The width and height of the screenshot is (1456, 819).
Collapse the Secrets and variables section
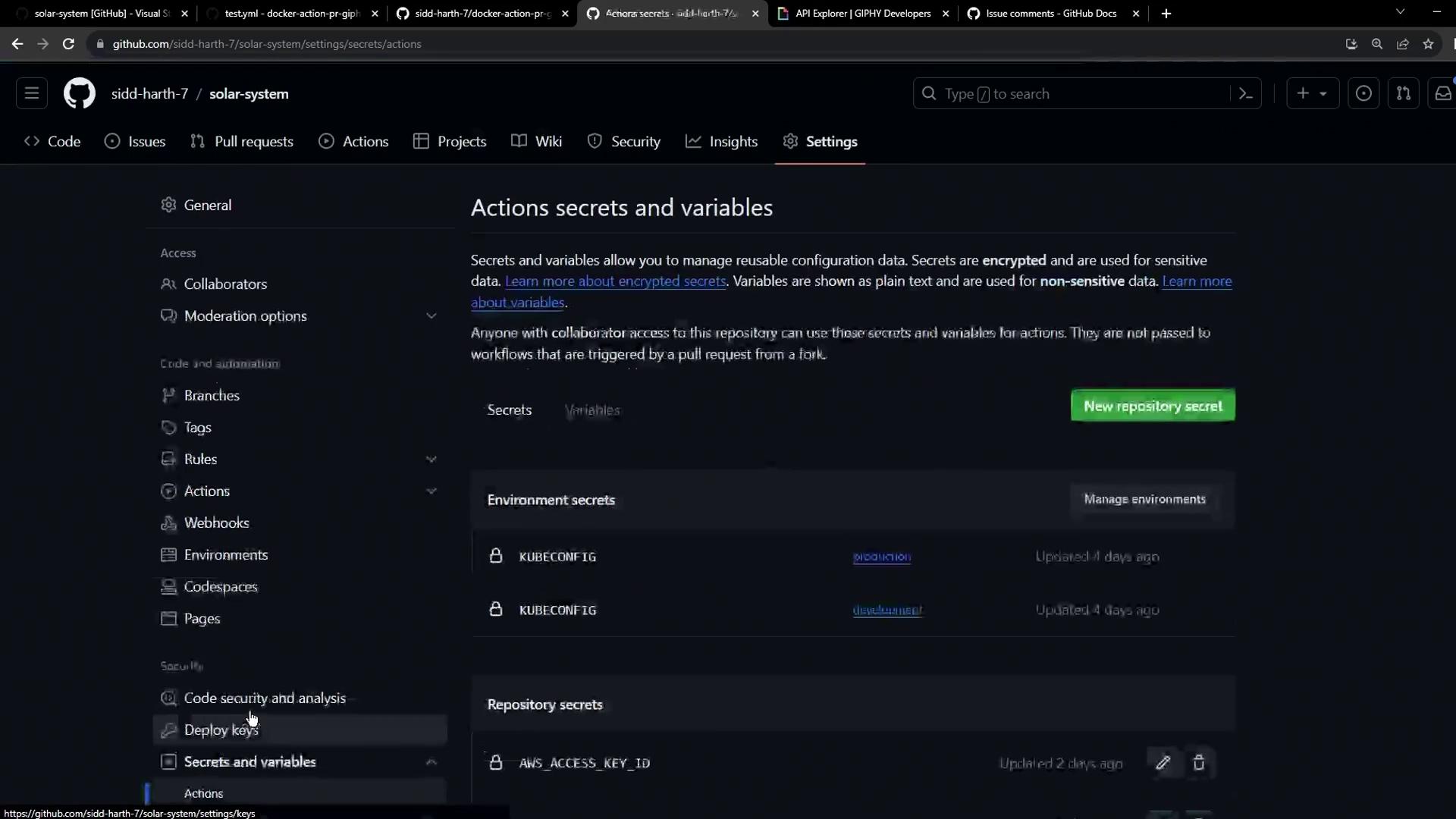point(431,762)
